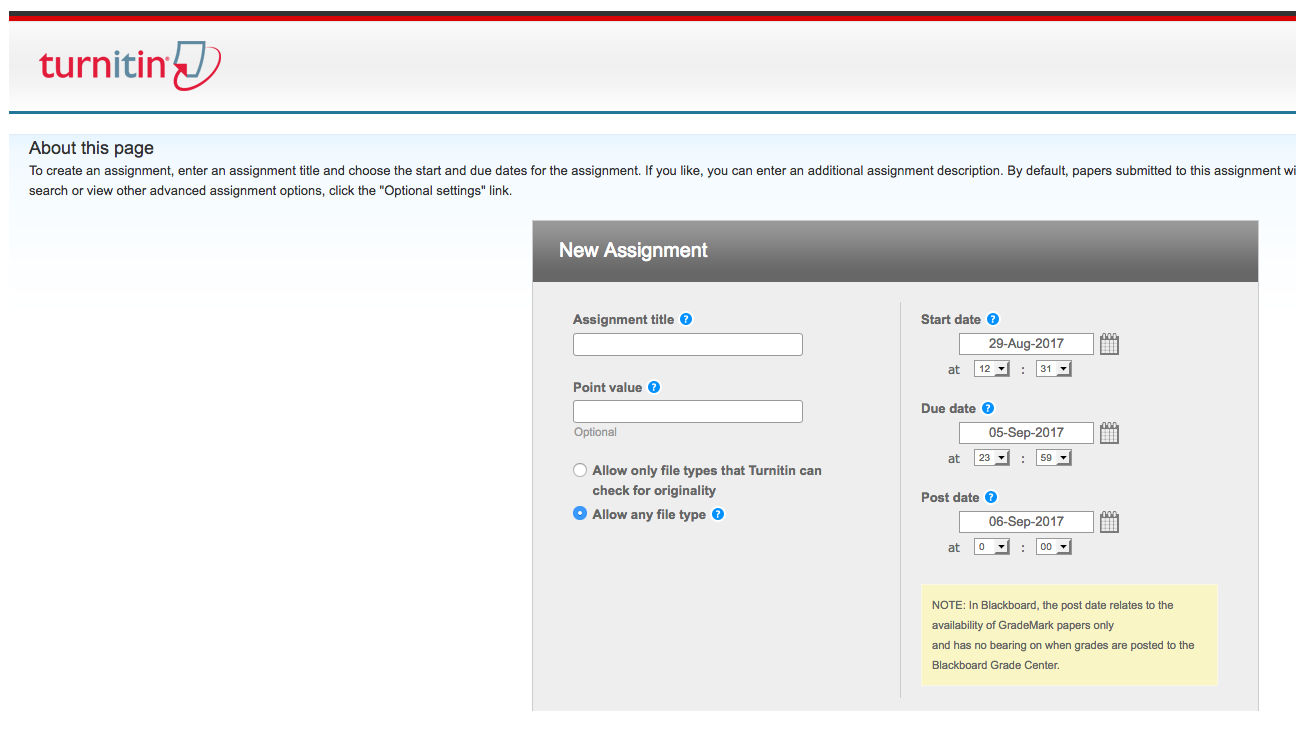
Task: Click Start date field 29-Aug-2017
Action: [1026, 344]
